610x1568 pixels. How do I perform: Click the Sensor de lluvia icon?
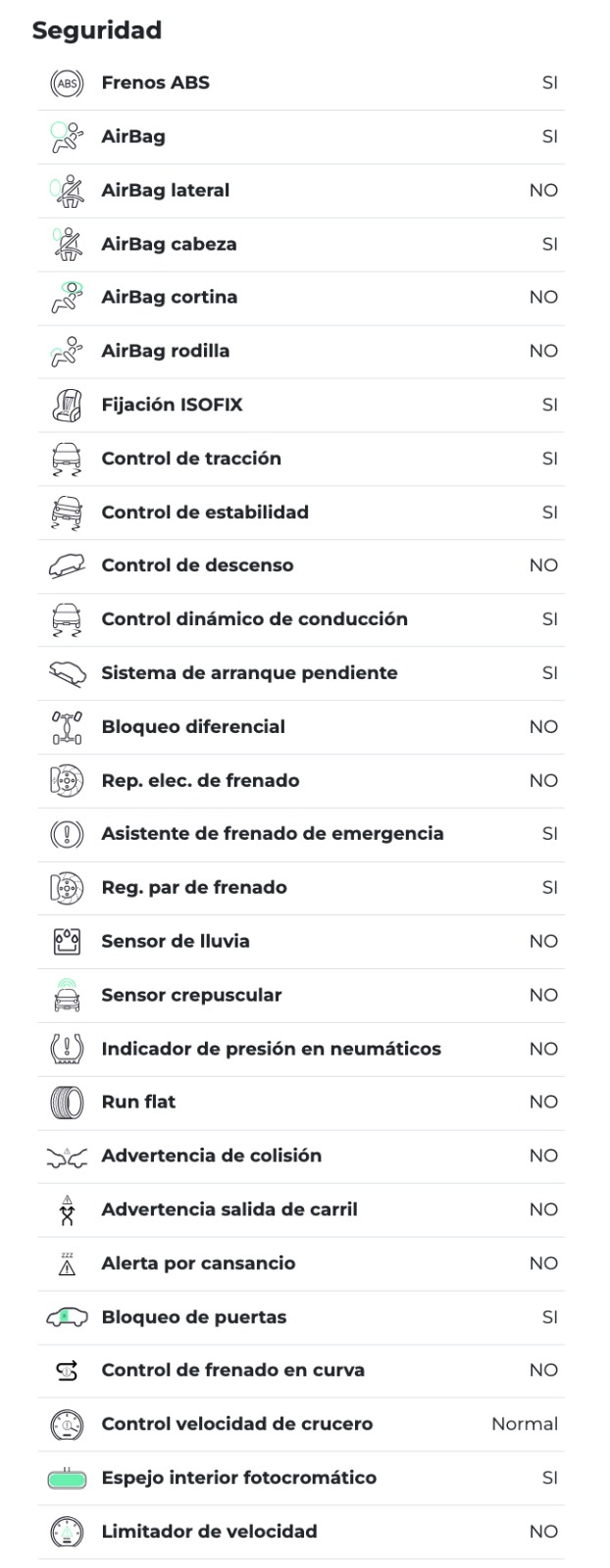click(x=67, y=942)
